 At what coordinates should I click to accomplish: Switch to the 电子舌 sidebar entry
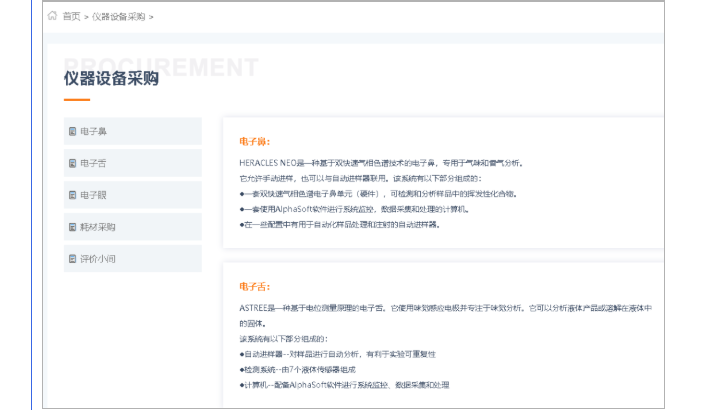(x=94, y=163)
